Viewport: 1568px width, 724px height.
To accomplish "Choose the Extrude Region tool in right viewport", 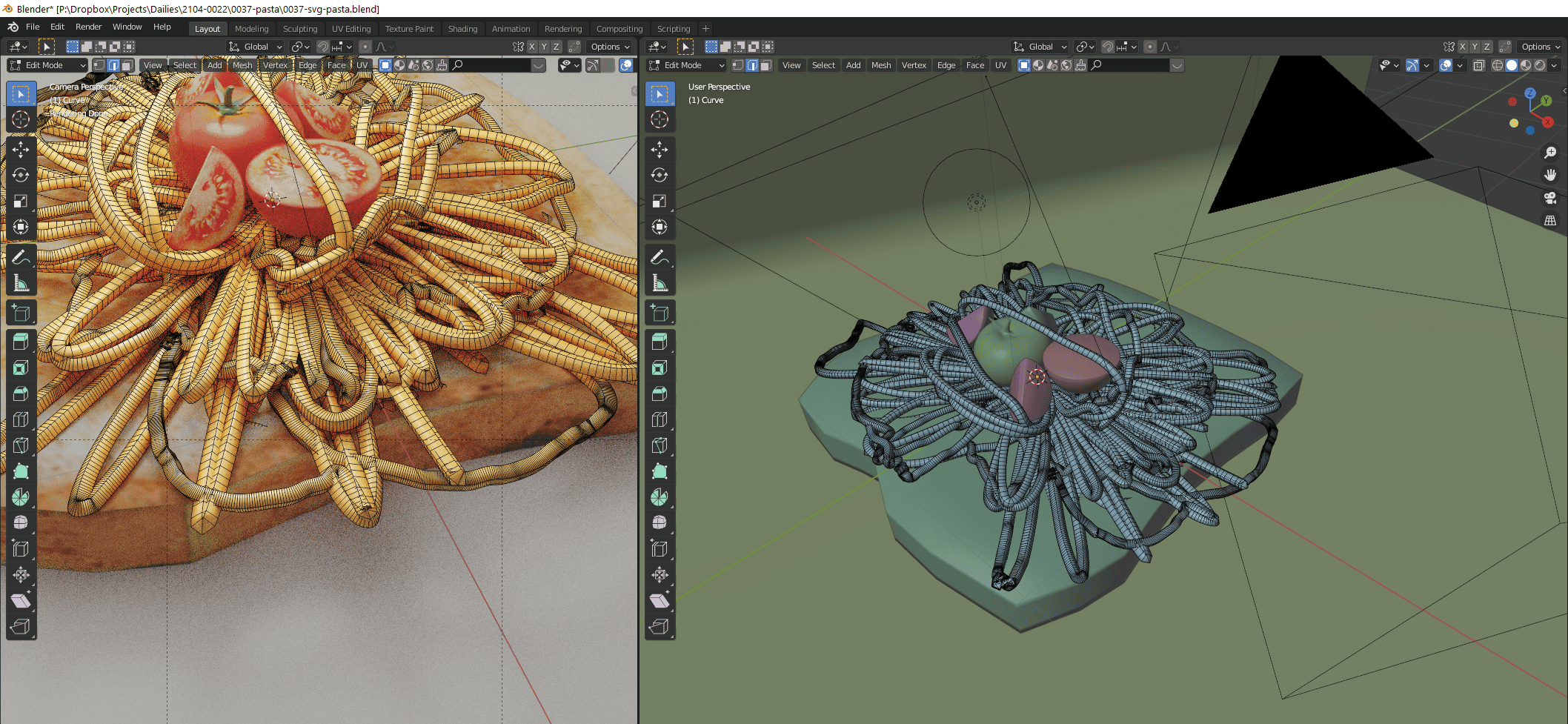I will tap(660, 342).
